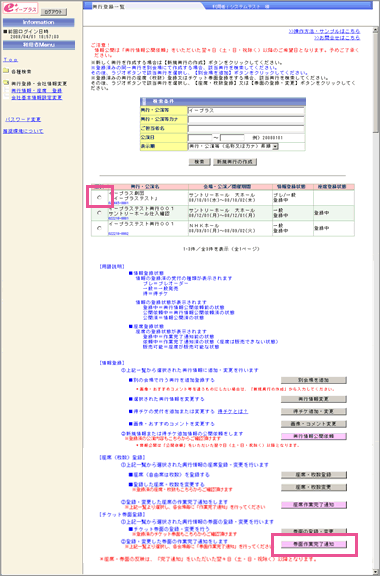Click the 別会場を追加 button
Viewport: 380px width, 576px height.
click(x=313, y=380)
